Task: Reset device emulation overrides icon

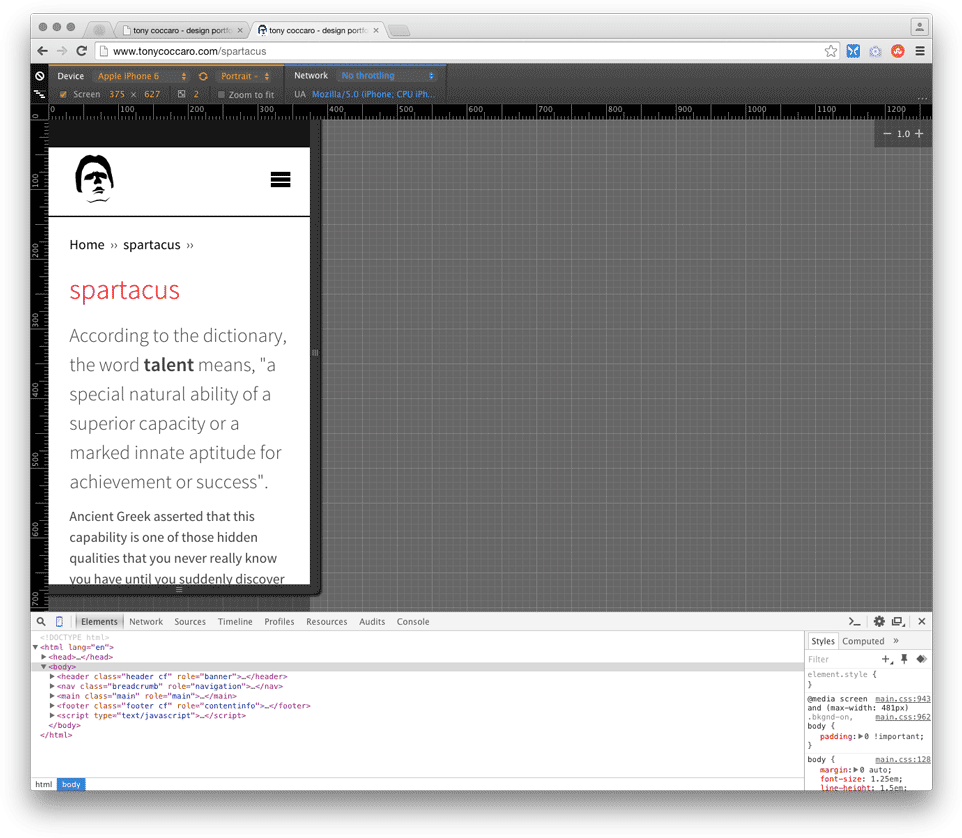Action: pyautogui.click(x=40, y=76)
